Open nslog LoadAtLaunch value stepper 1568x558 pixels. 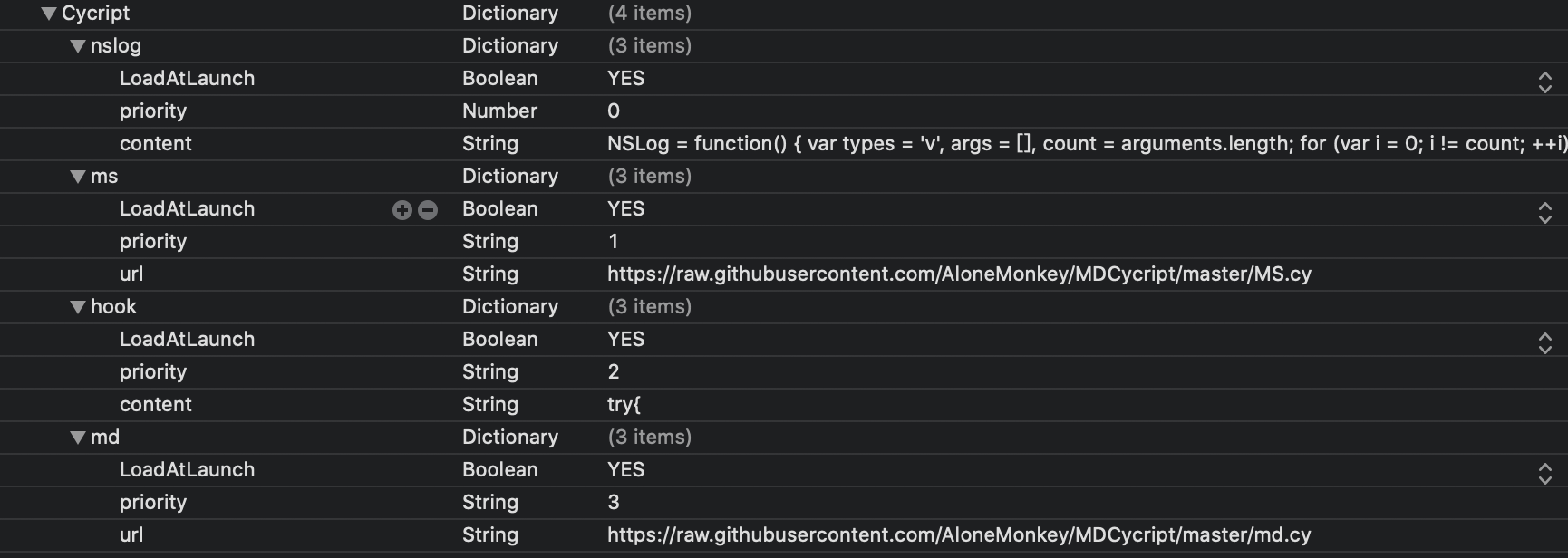tap(1545, 82)
